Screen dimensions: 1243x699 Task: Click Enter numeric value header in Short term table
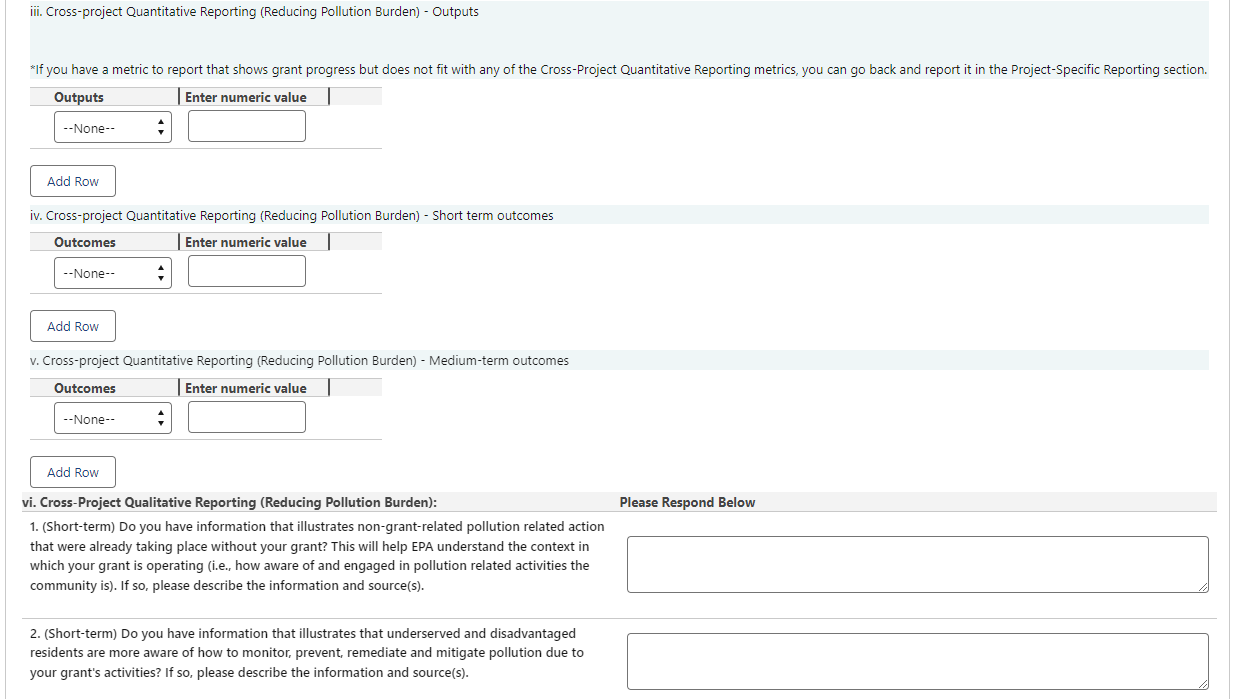click(x=246, y=242)
